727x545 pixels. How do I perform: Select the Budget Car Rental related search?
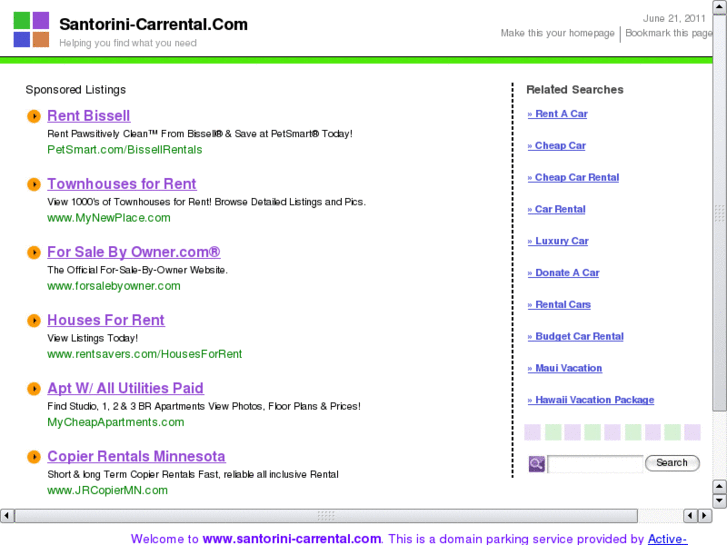tap(575, 336)
